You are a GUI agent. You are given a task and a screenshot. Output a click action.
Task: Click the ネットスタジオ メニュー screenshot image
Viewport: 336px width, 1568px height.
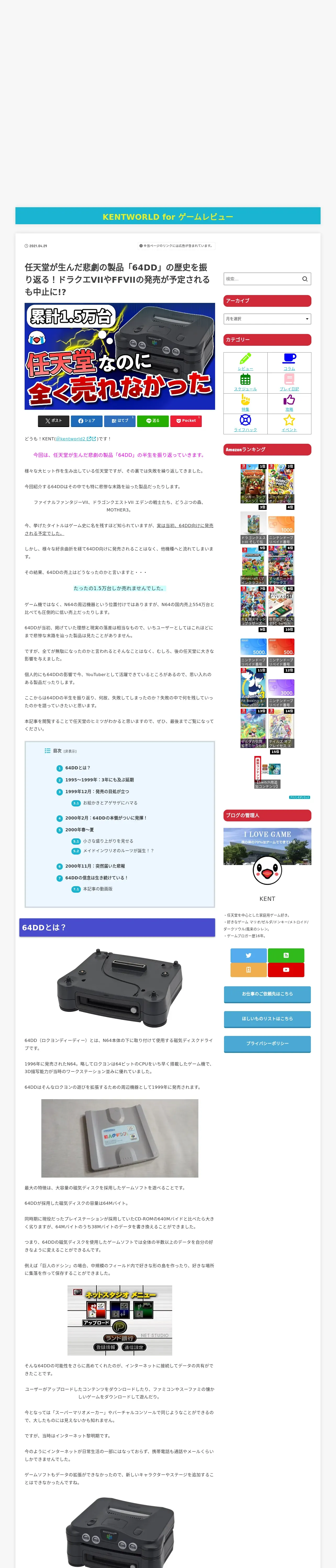(x=120, y=1320)
